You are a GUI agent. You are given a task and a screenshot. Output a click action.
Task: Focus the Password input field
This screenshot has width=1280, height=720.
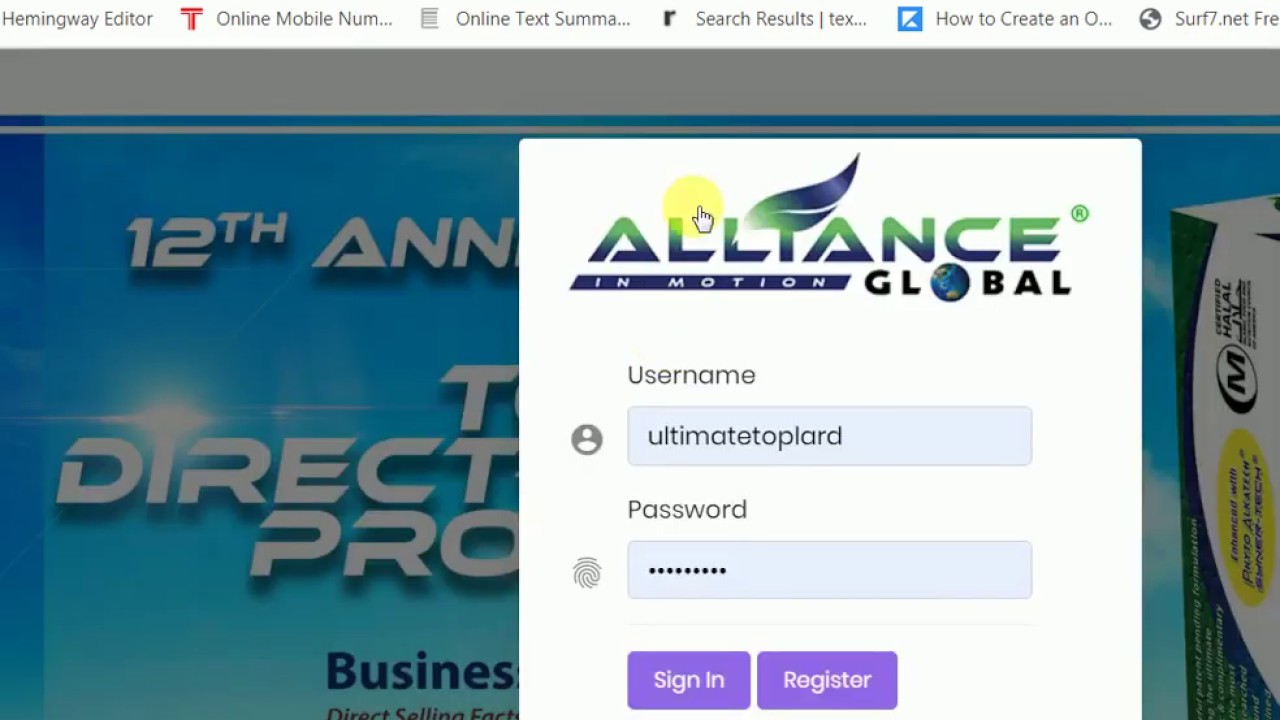click(x=830, y=570)
